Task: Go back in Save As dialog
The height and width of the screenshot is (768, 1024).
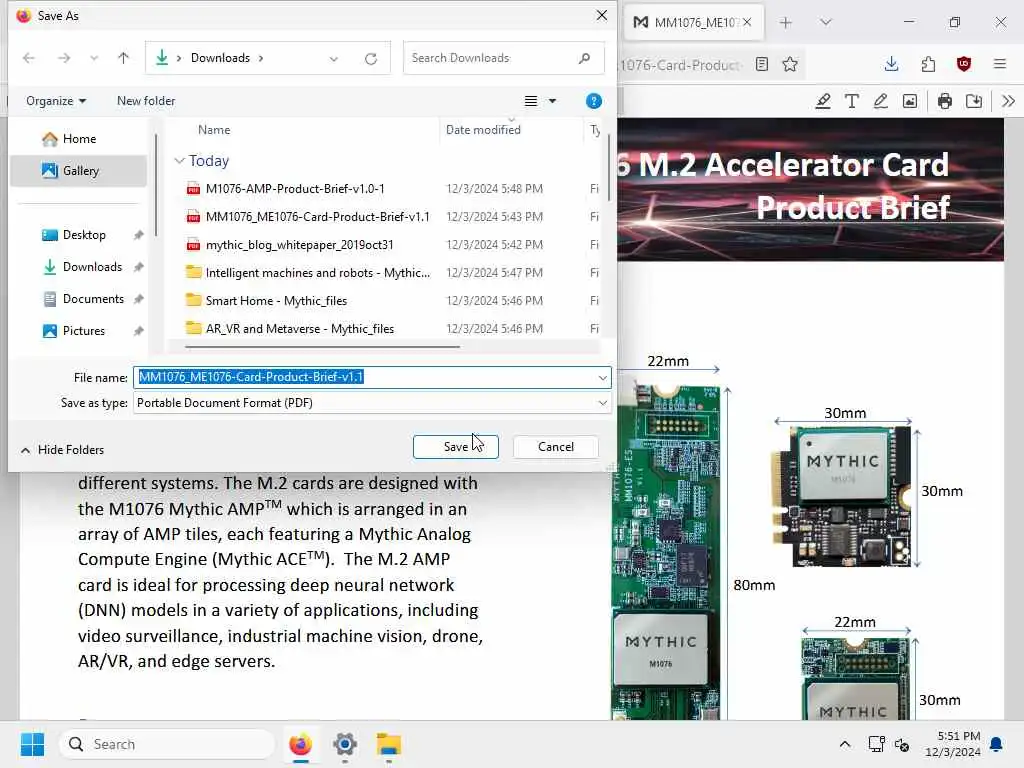Action: click(x=29, y=58)
